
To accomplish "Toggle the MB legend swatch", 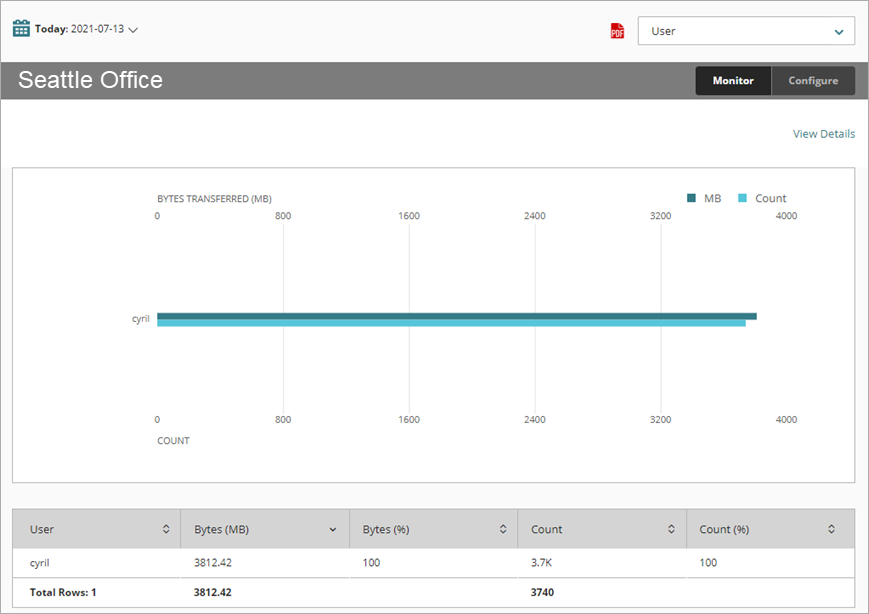I will click(691, 198).
